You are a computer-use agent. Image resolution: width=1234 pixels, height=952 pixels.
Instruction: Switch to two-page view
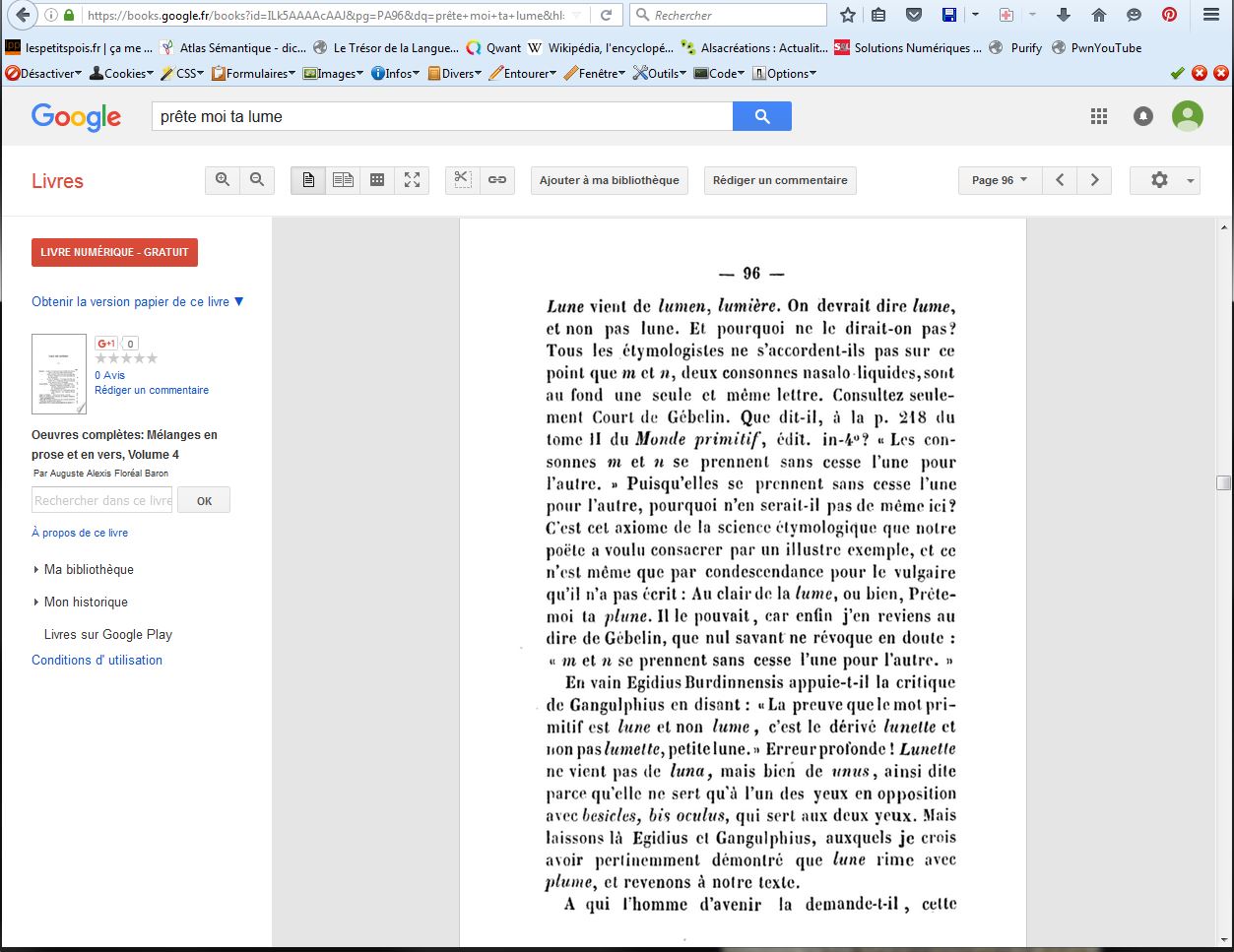(x=343, y=180)
